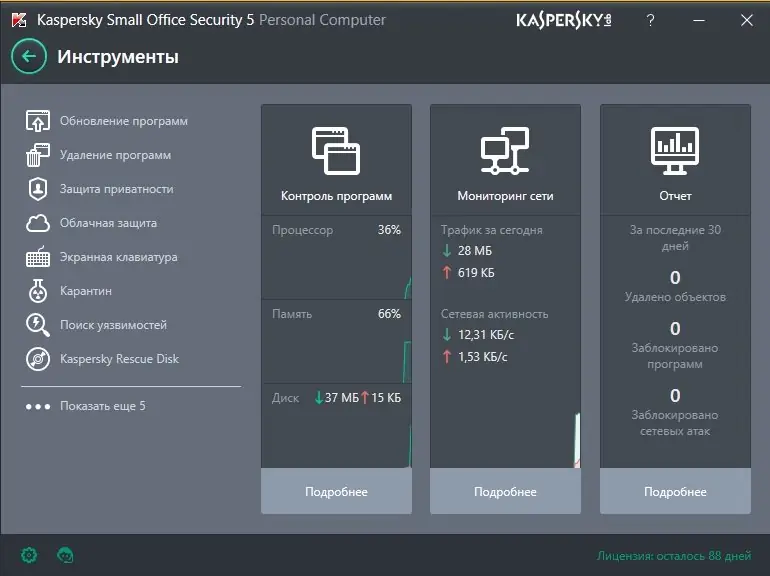Screen dimensions: 770x576
Task: Open Облачная защита tool
Action: pyautogui.click(x=109, y=223)
